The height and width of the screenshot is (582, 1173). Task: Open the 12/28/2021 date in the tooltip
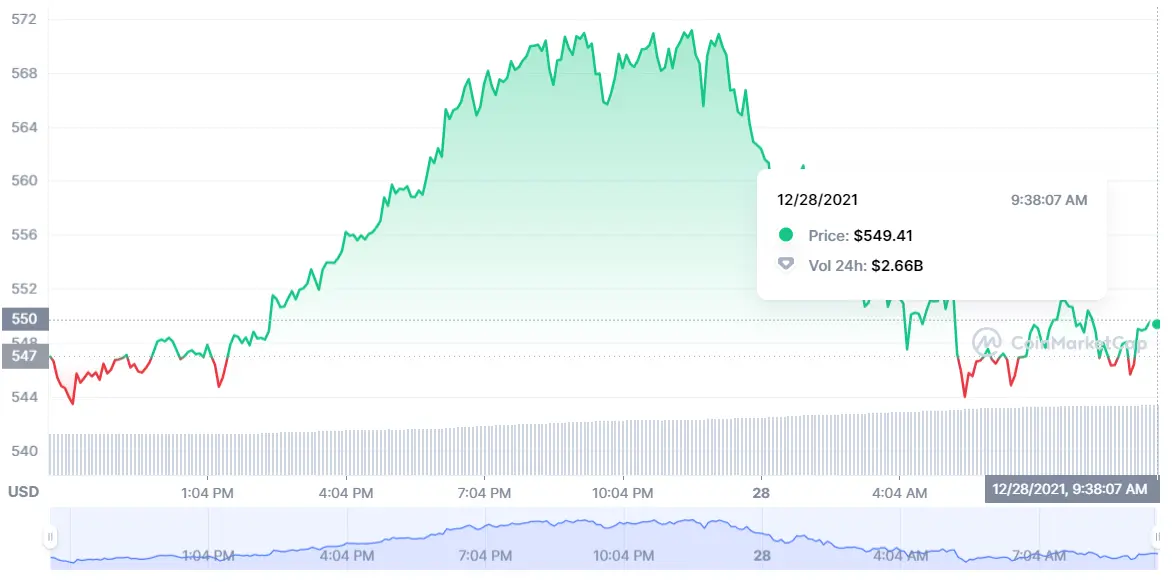[x=818, y=200]
